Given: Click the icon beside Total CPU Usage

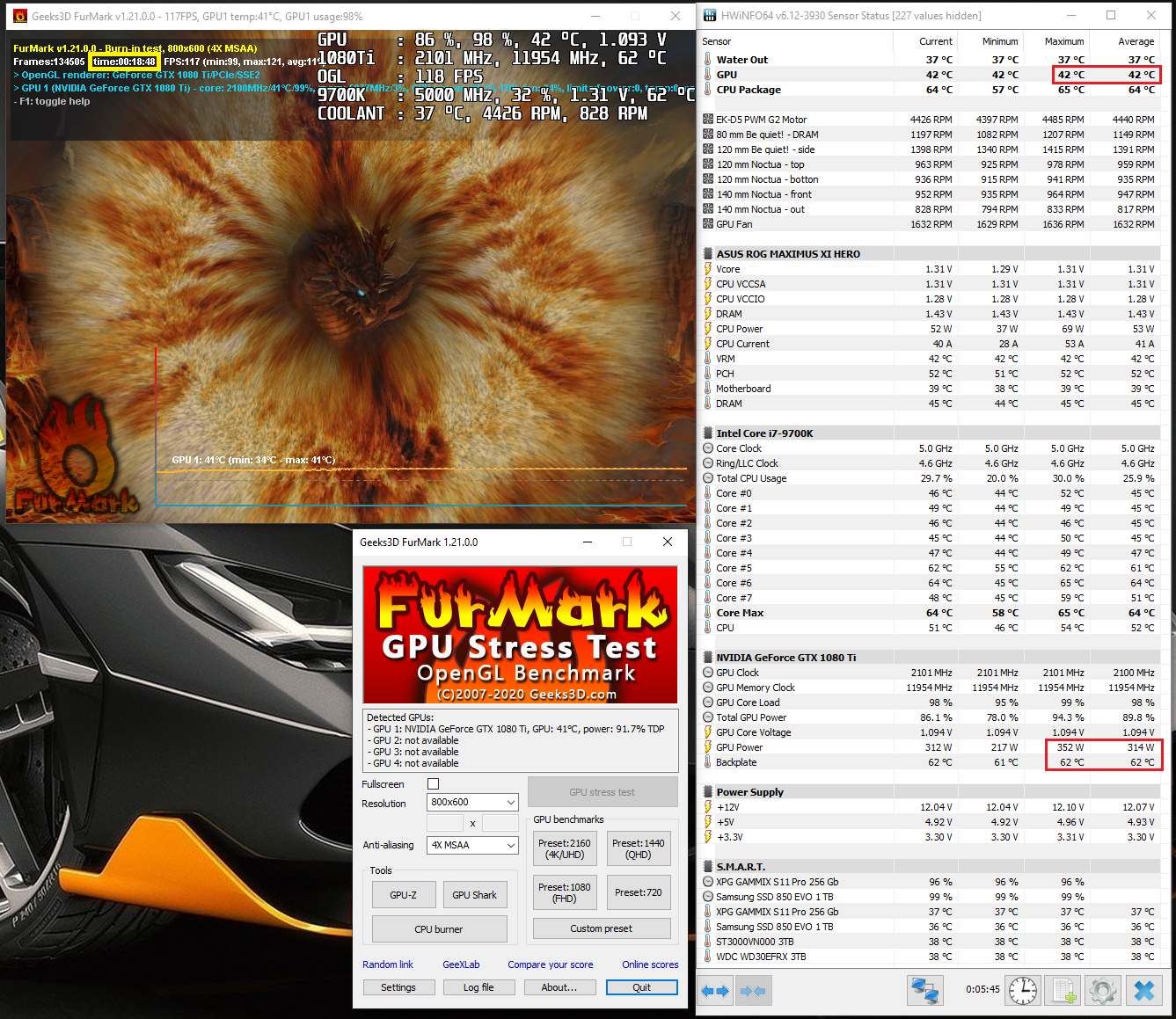Looking at the screenshot, I should 708,478.
